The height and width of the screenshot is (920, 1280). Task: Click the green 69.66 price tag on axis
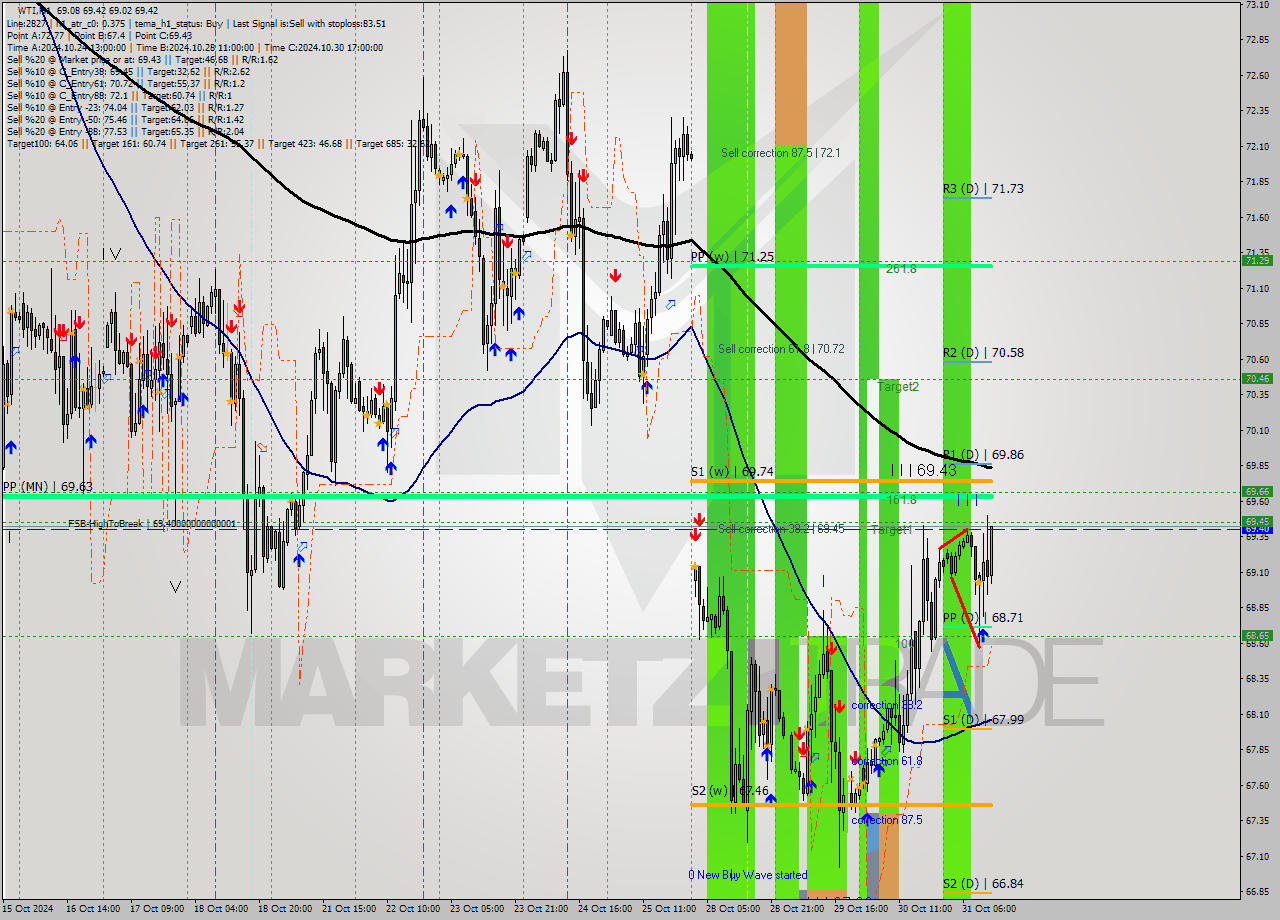[1257, 491]
